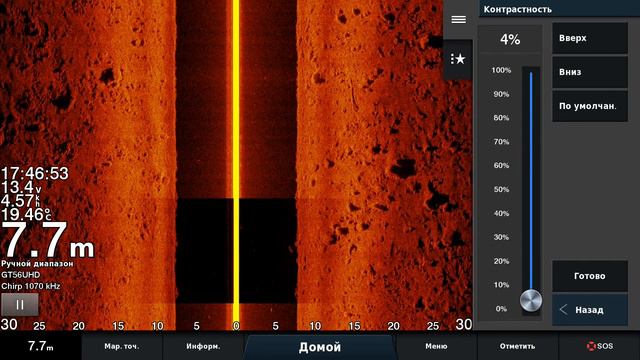Open the Информ. bottom bar item
The image size is (640, 360).
tap(203, 346)
